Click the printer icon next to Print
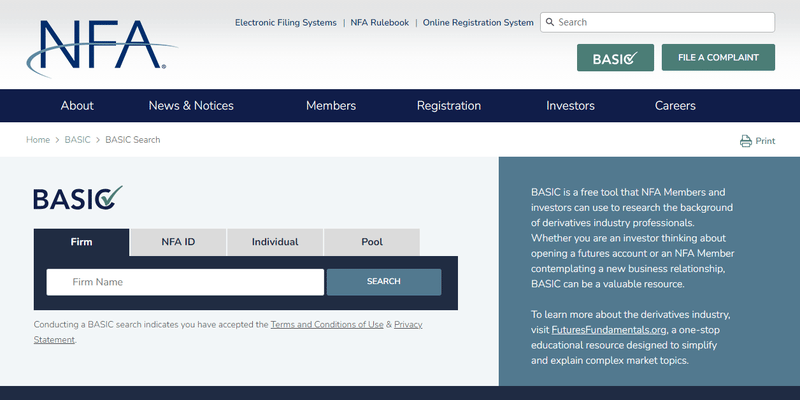 745,141
